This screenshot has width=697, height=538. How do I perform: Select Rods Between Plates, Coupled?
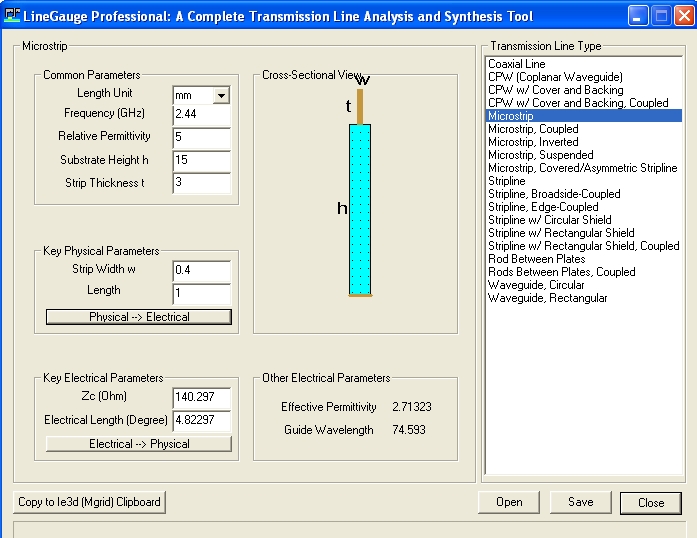584,272
